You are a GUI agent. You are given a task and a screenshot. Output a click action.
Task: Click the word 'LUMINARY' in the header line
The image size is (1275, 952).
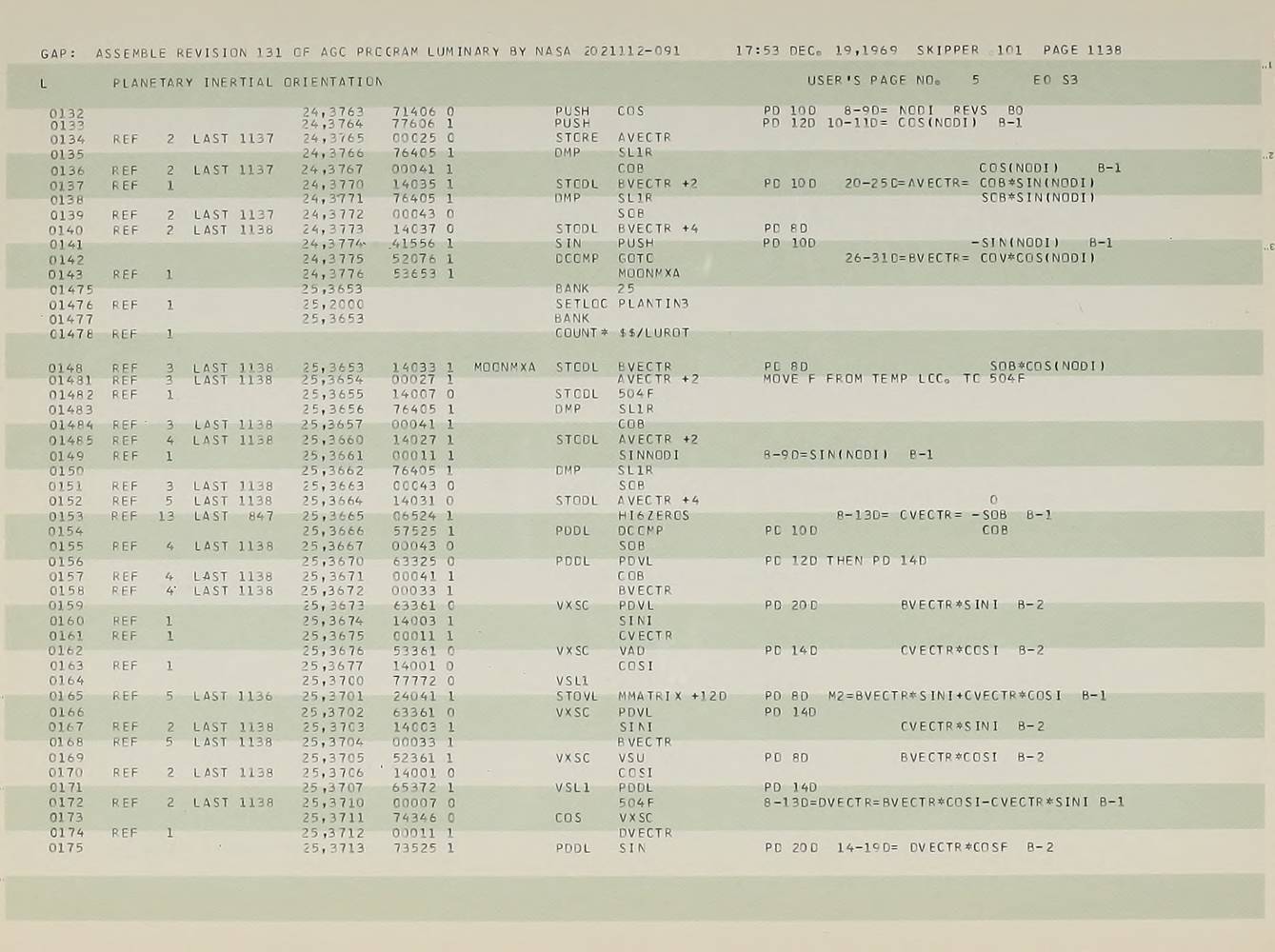[463, 52]
